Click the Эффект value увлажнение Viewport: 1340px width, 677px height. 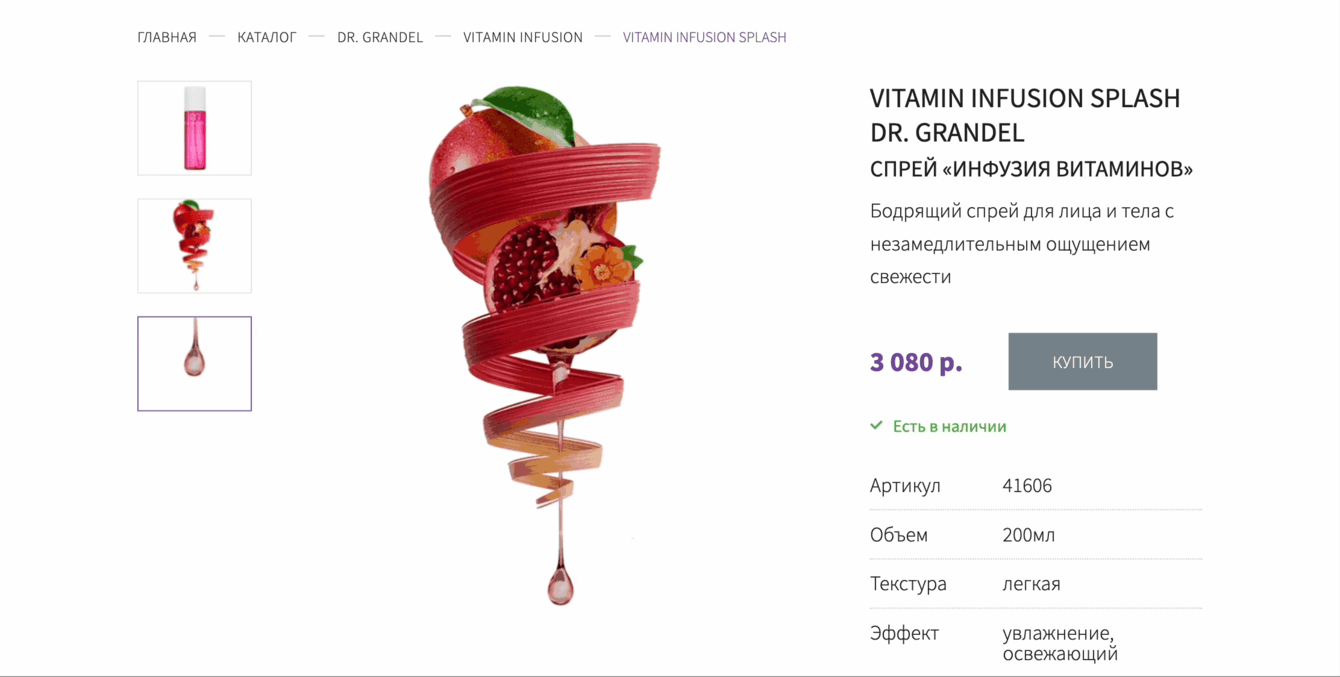(x=1059, y=633)
